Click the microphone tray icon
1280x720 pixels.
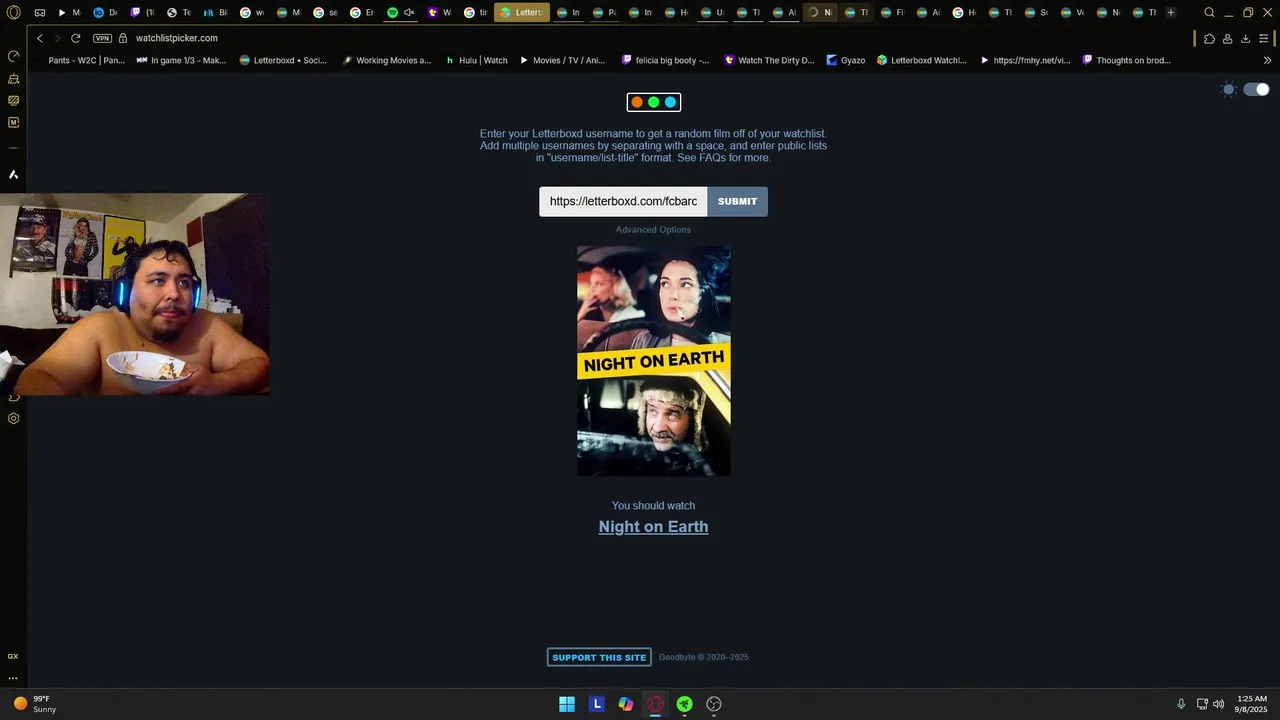1181,704
